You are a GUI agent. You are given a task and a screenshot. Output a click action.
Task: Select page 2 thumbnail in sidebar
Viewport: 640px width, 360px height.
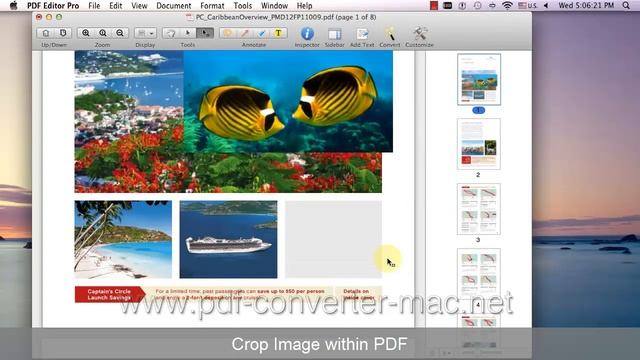[x=479, y=144]
